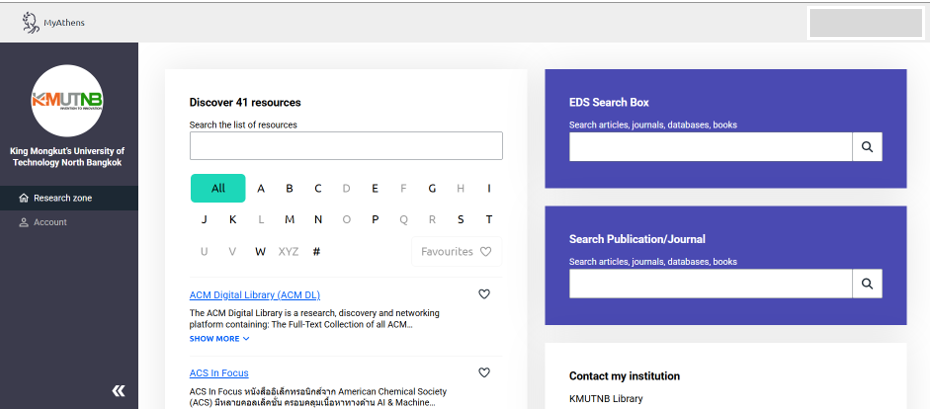
Task: Filter resources by letter S
Action: (461, 220)
